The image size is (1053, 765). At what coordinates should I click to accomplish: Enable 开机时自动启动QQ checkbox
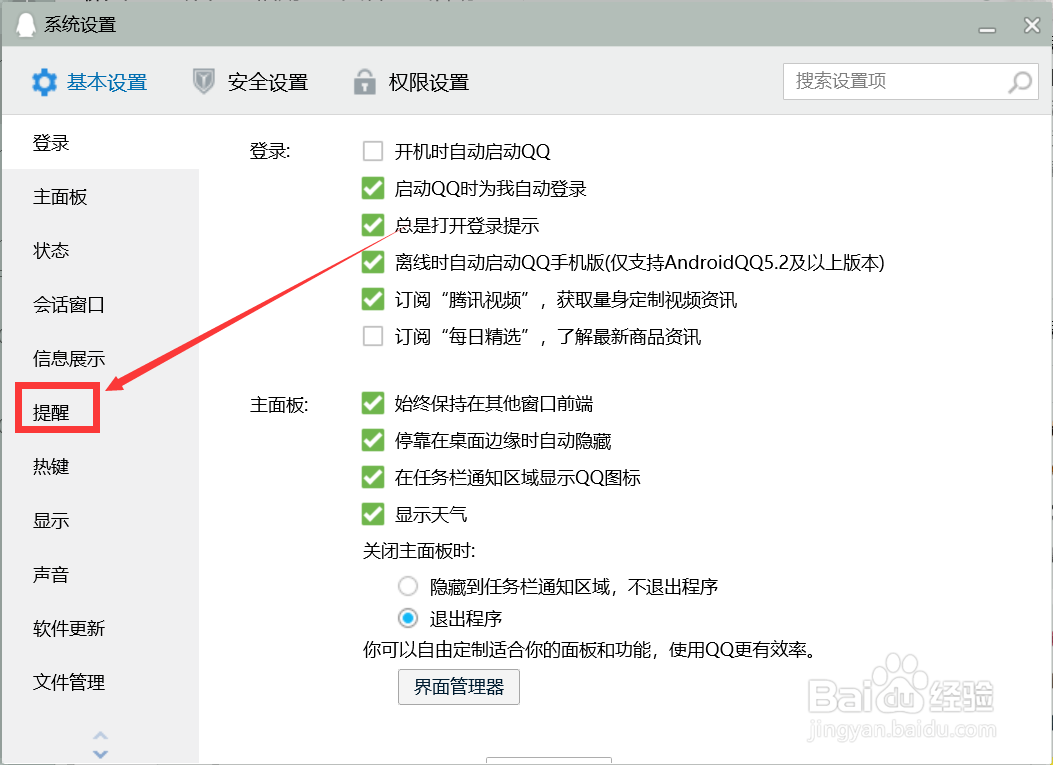click(373, 151)
